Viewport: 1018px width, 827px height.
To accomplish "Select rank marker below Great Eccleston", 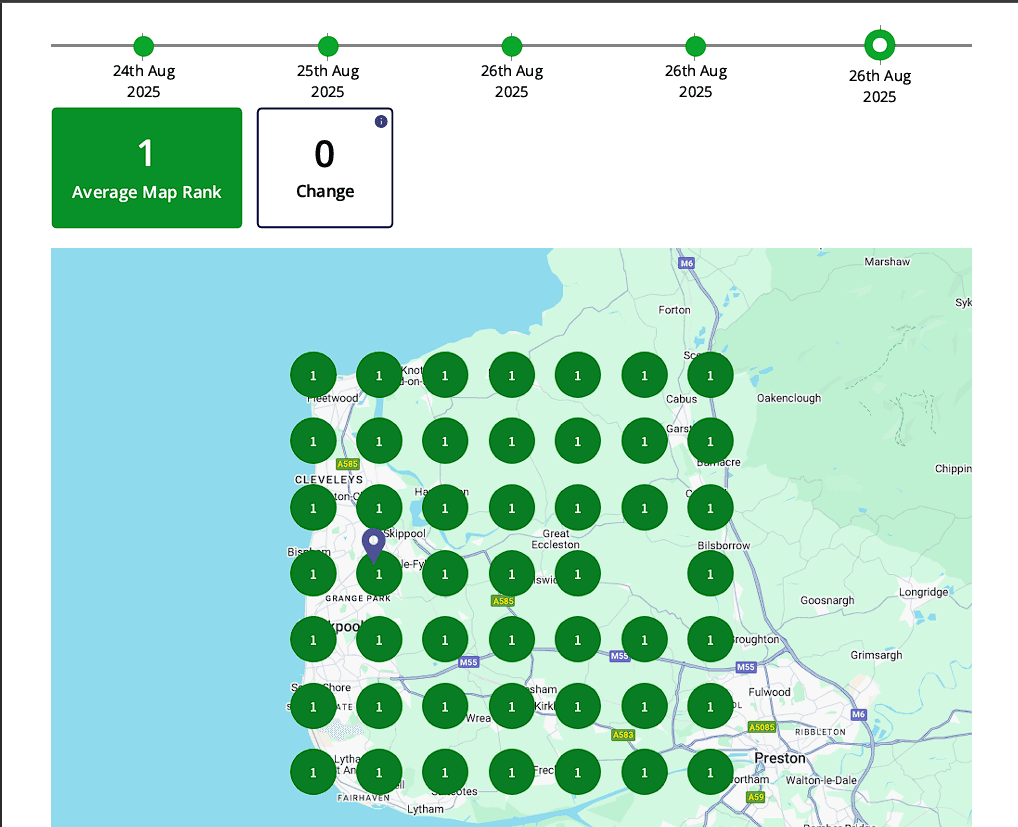I will 577,574.
